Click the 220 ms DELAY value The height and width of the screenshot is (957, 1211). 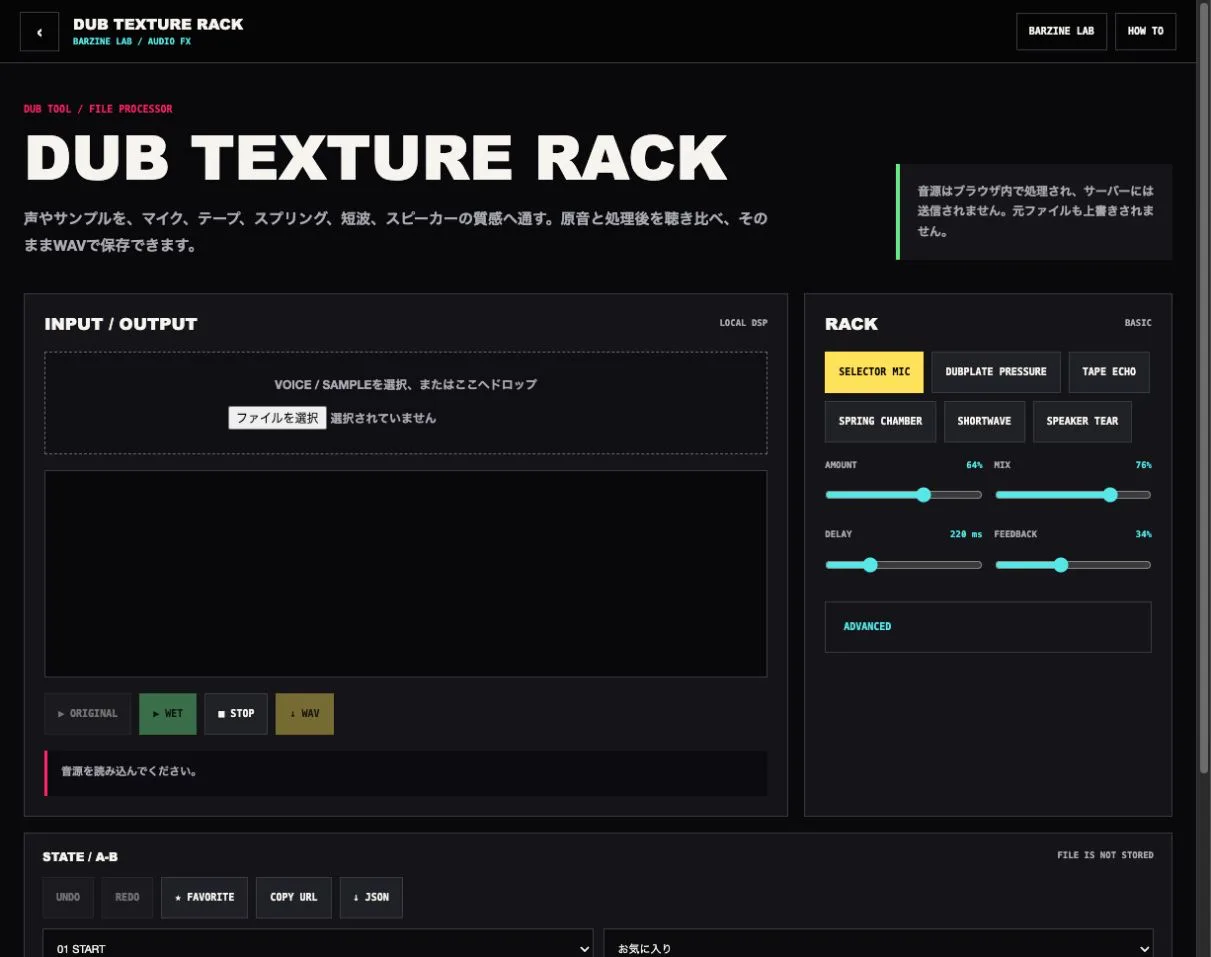coord(965,534)
